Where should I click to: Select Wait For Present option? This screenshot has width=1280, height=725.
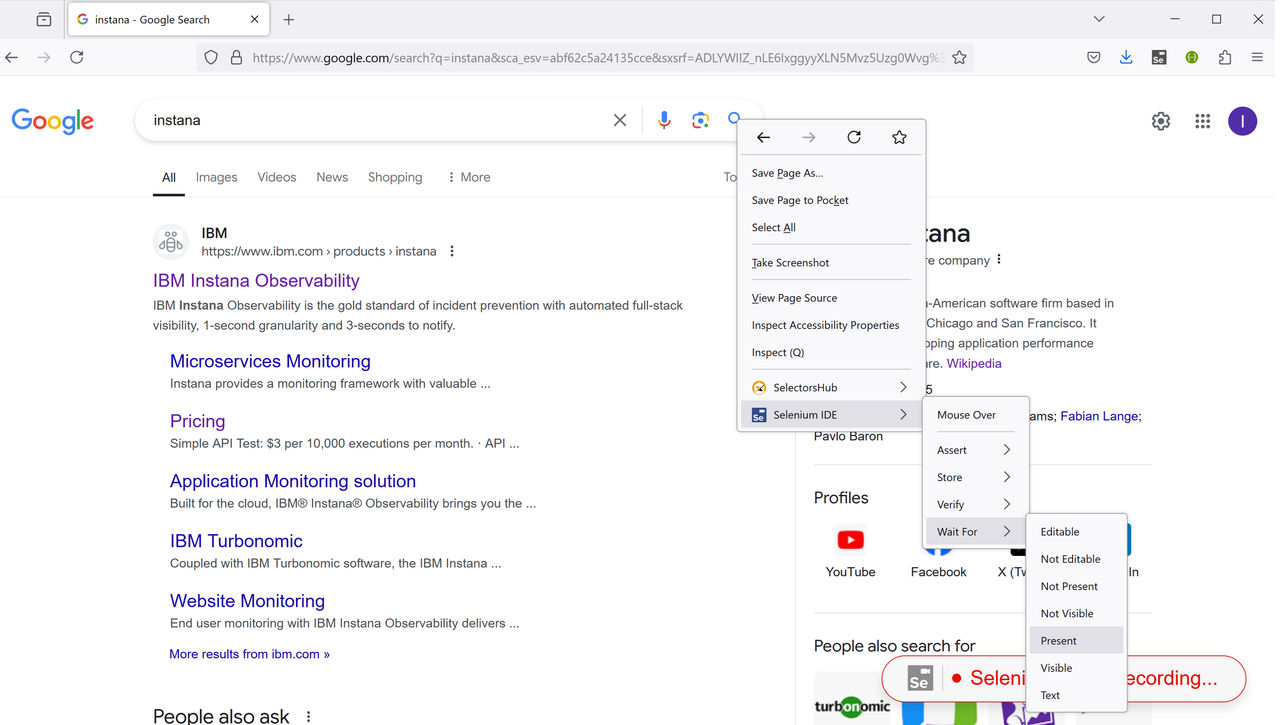click(1077, 641)
